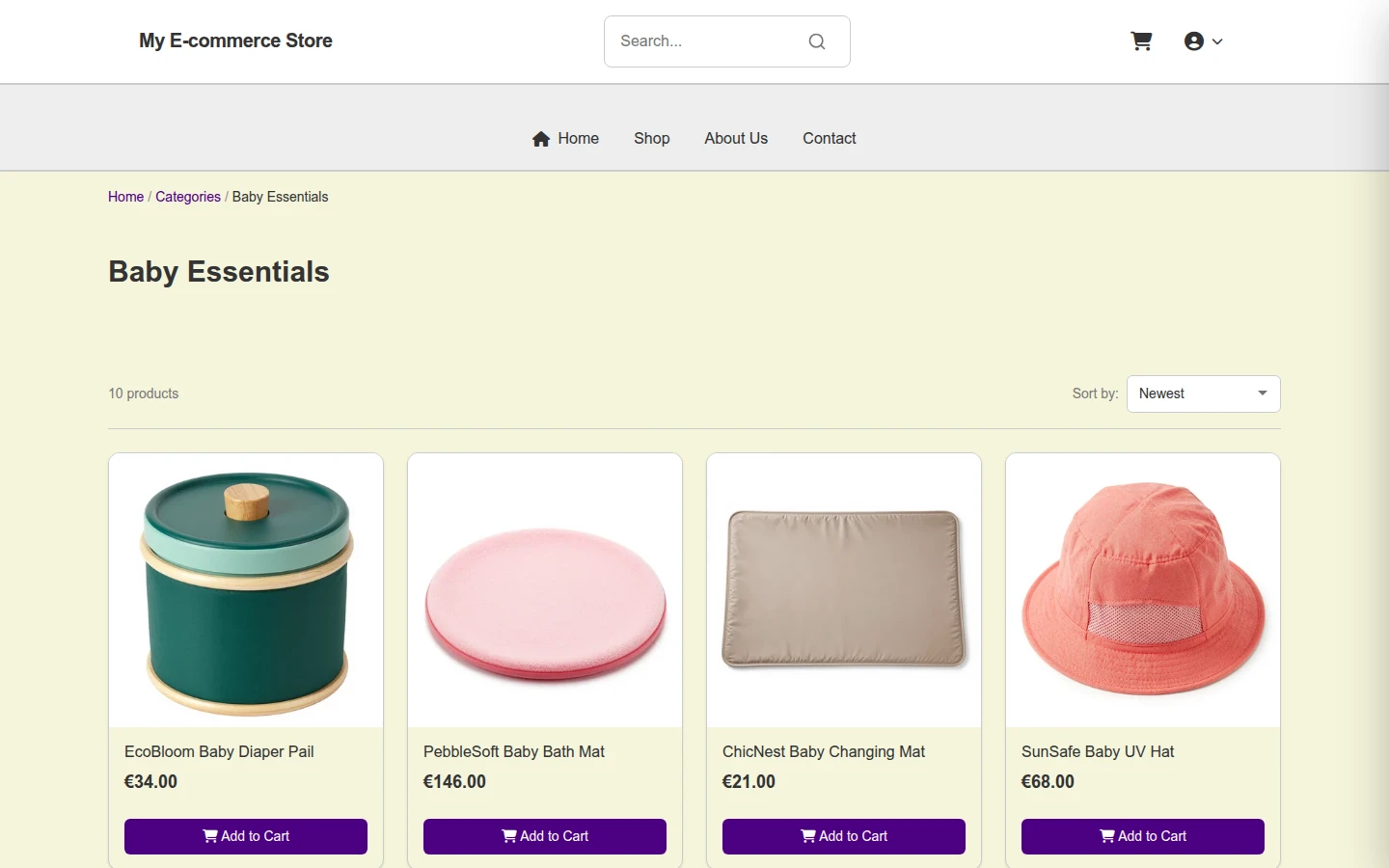The width and height of the screenshot is (1389, 868).
Task: Follow the Home breadcrumb link
Action: [x=125, y=197]
